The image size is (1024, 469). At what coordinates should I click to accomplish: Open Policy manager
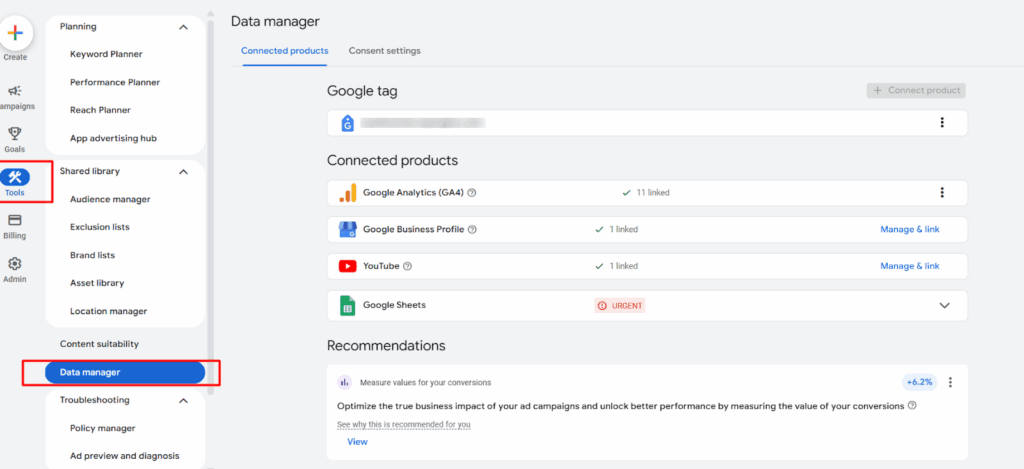click(x=103, y=429)
